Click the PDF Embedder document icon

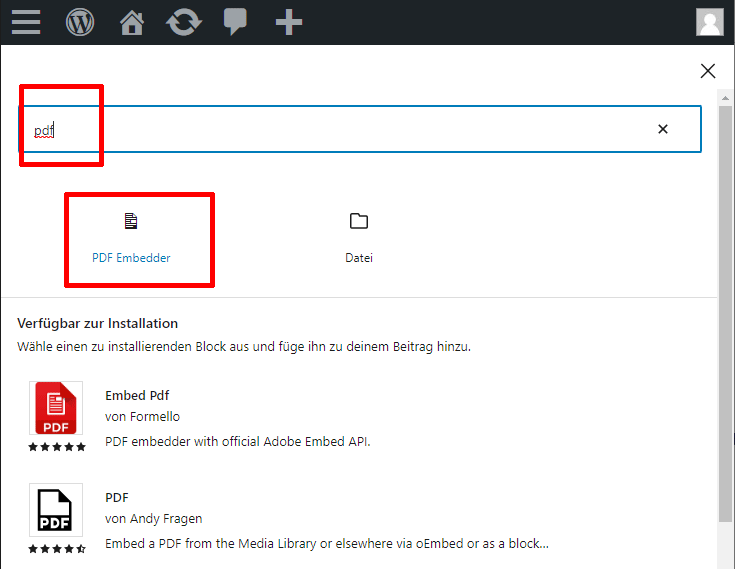point(131,221)
